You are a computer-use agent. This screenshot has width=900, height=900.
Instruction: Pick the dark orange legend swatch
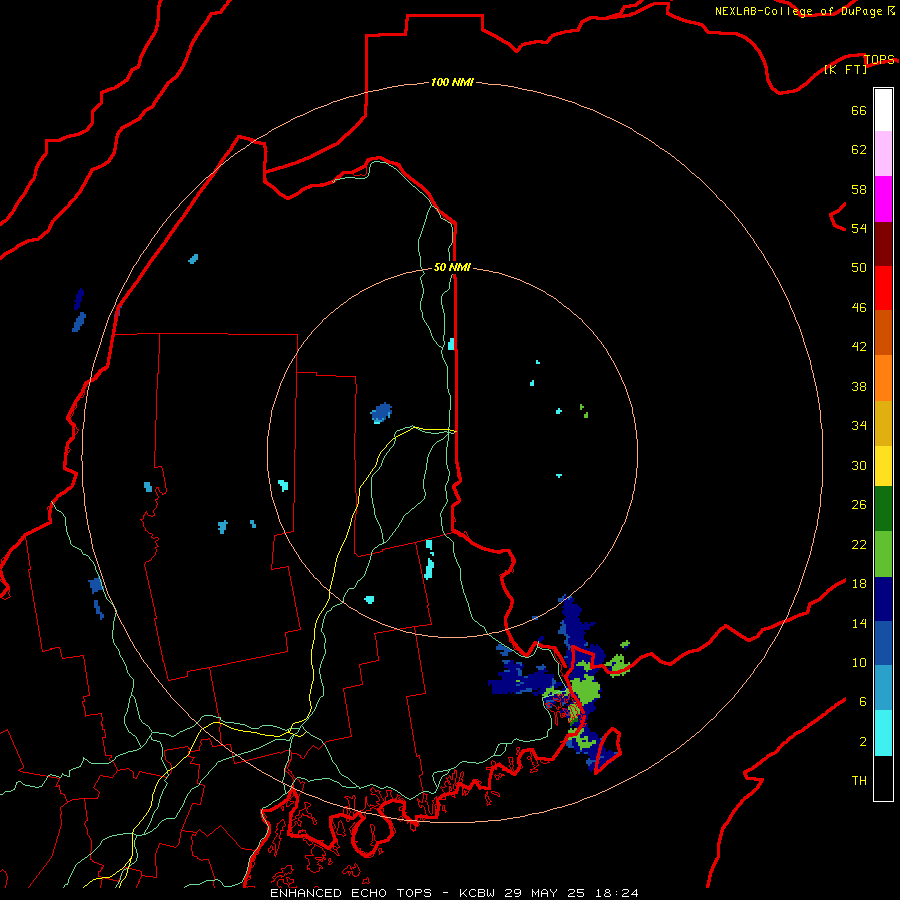tap(883, 333)
